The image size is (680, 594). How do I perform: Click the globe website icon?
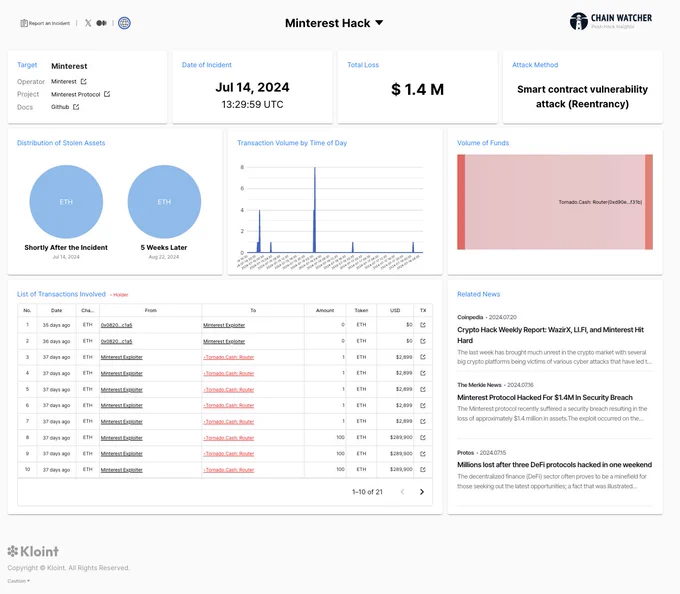pos(124,23)
